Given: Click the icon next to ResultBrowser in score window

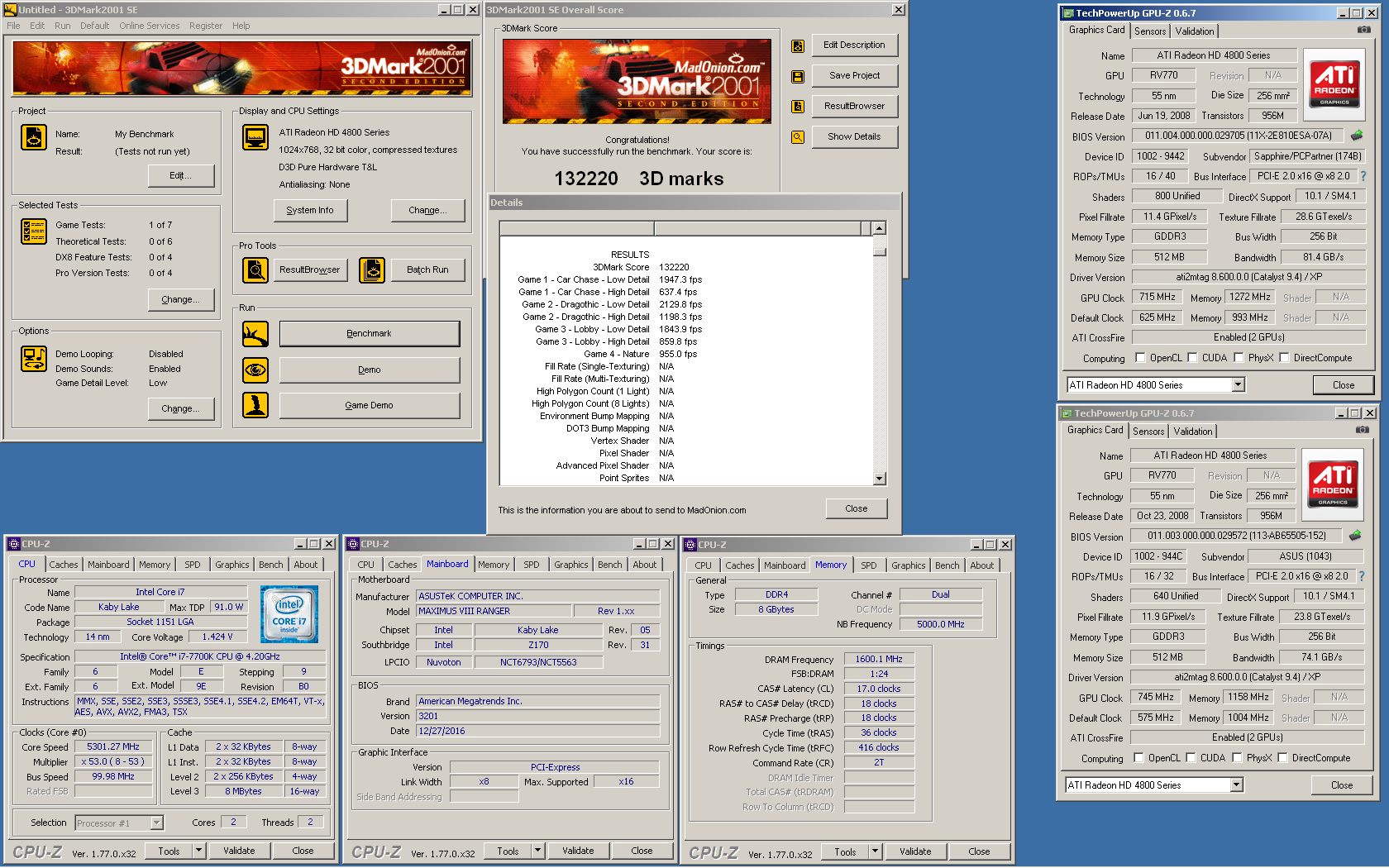Looking at the screenshot, I should pyautogui.click(x=798, y=107).
